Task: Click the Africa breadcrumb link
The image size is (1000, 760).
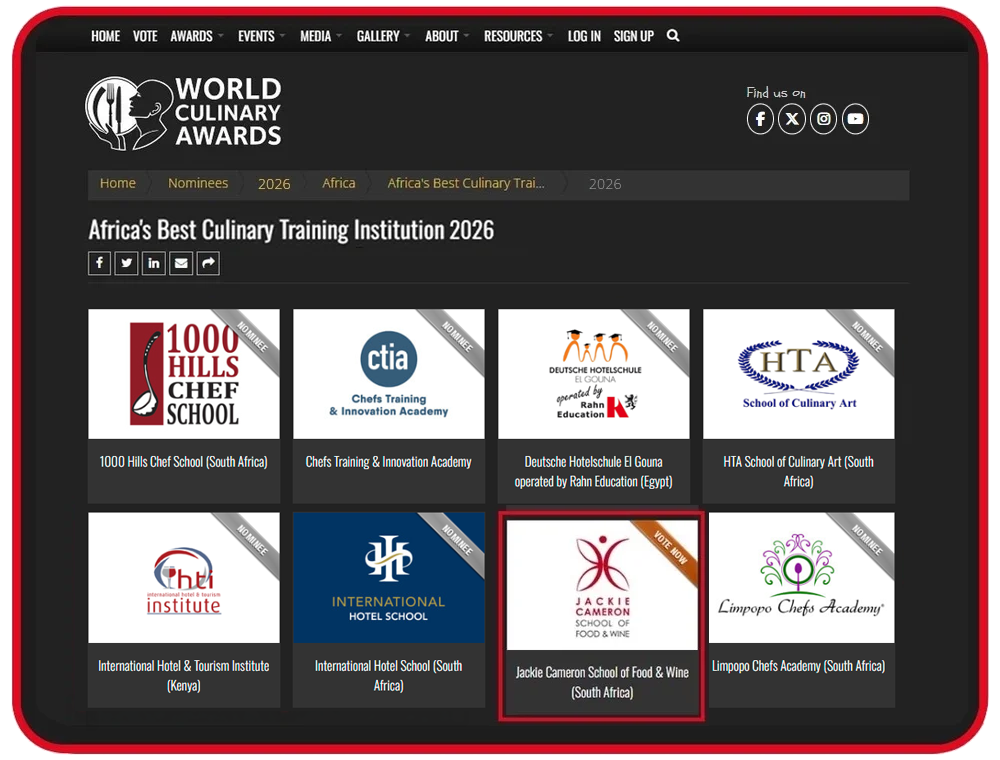Action: (339, 184)
